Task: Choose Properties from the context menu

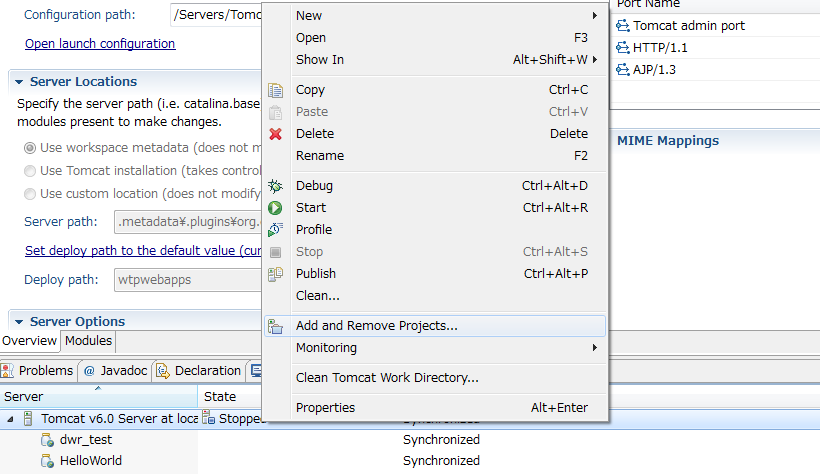Action: pos(435,408)
